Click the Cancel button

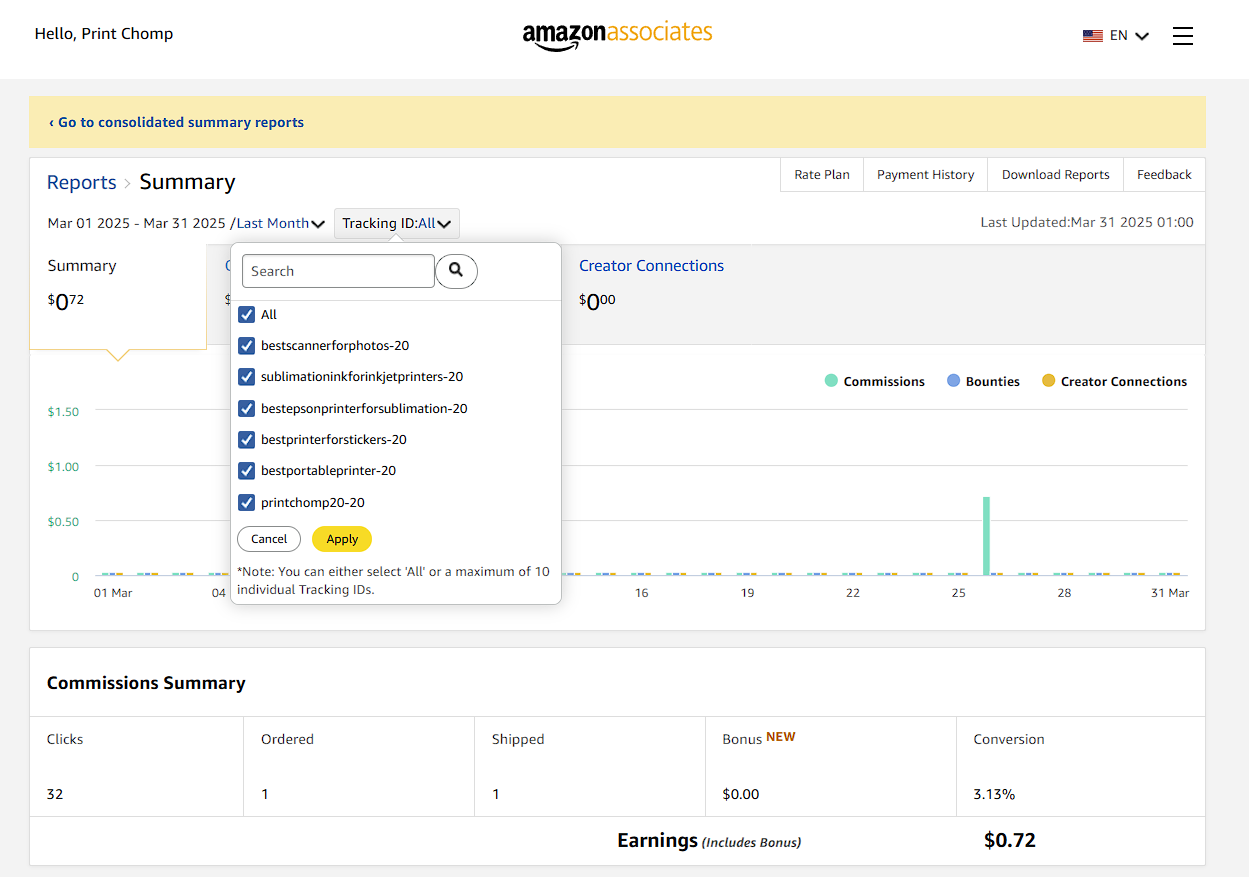click(269, 539)
